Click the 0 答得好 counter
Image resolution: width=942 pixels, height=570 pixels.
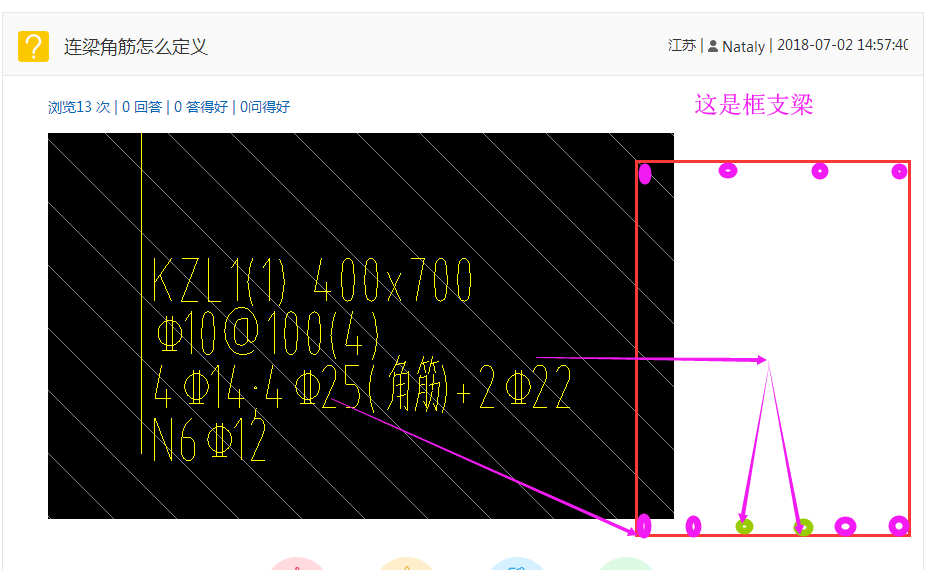(201, 107)
